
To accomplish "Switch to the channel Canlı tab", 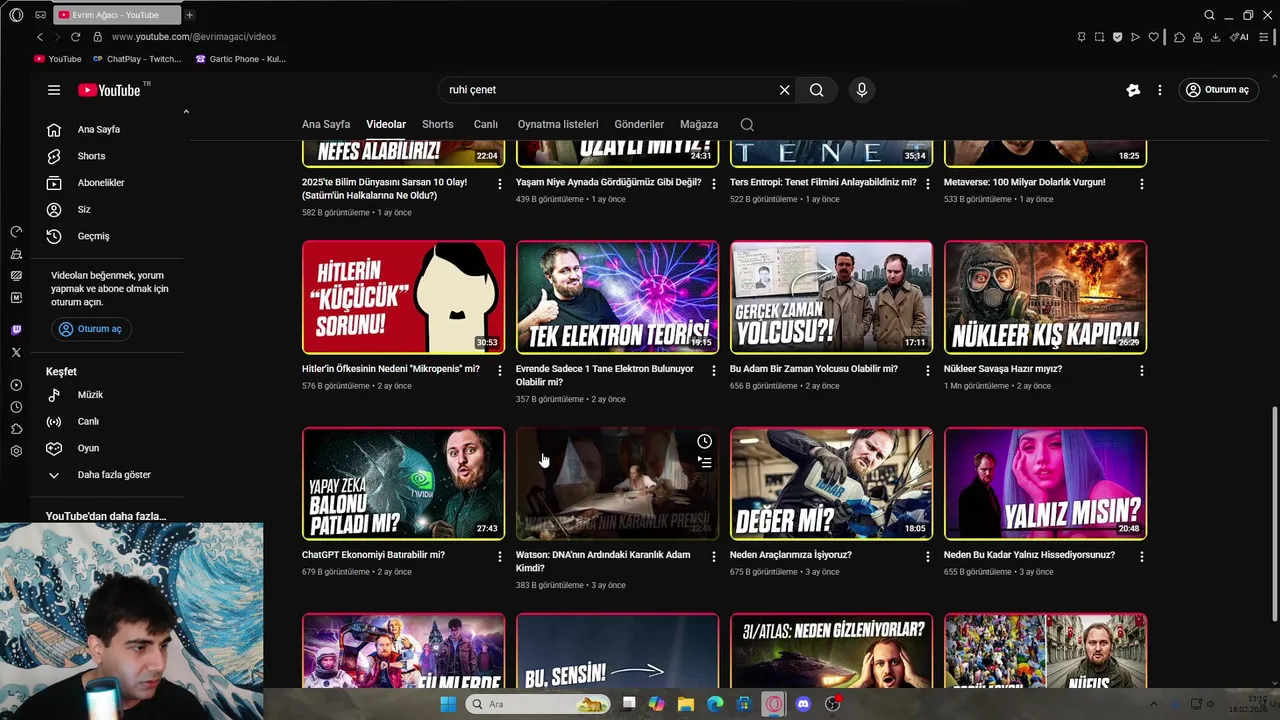I will point(486,125).
